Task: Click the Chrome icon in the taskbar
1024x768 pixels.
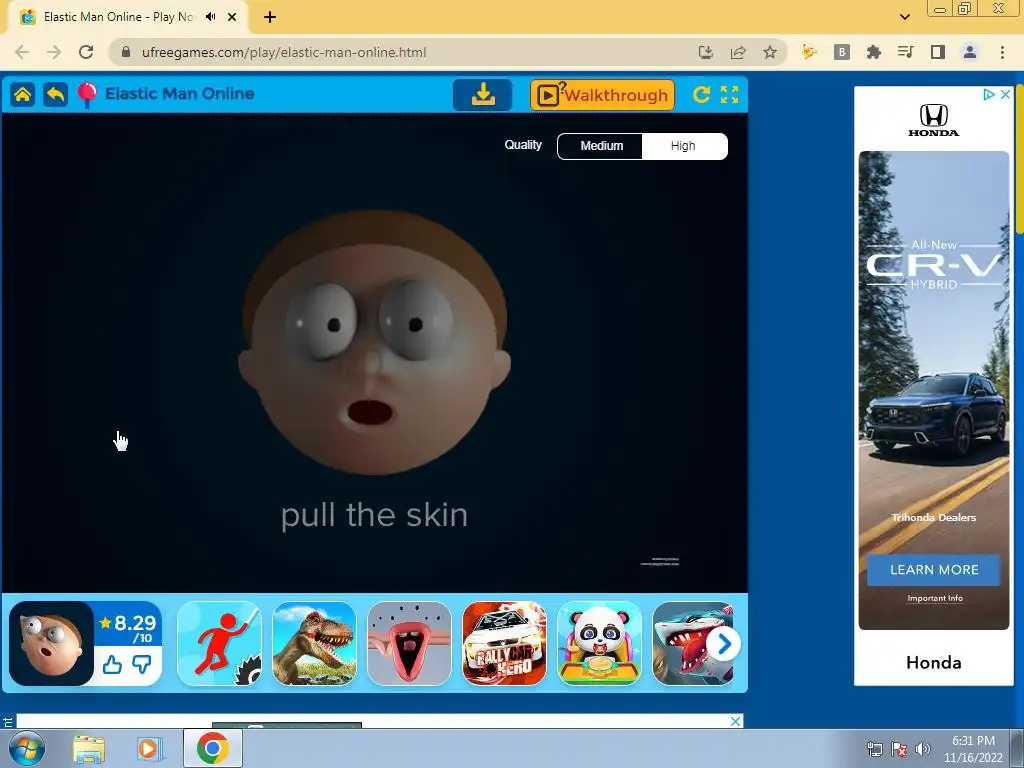Action: pos(212,748)
